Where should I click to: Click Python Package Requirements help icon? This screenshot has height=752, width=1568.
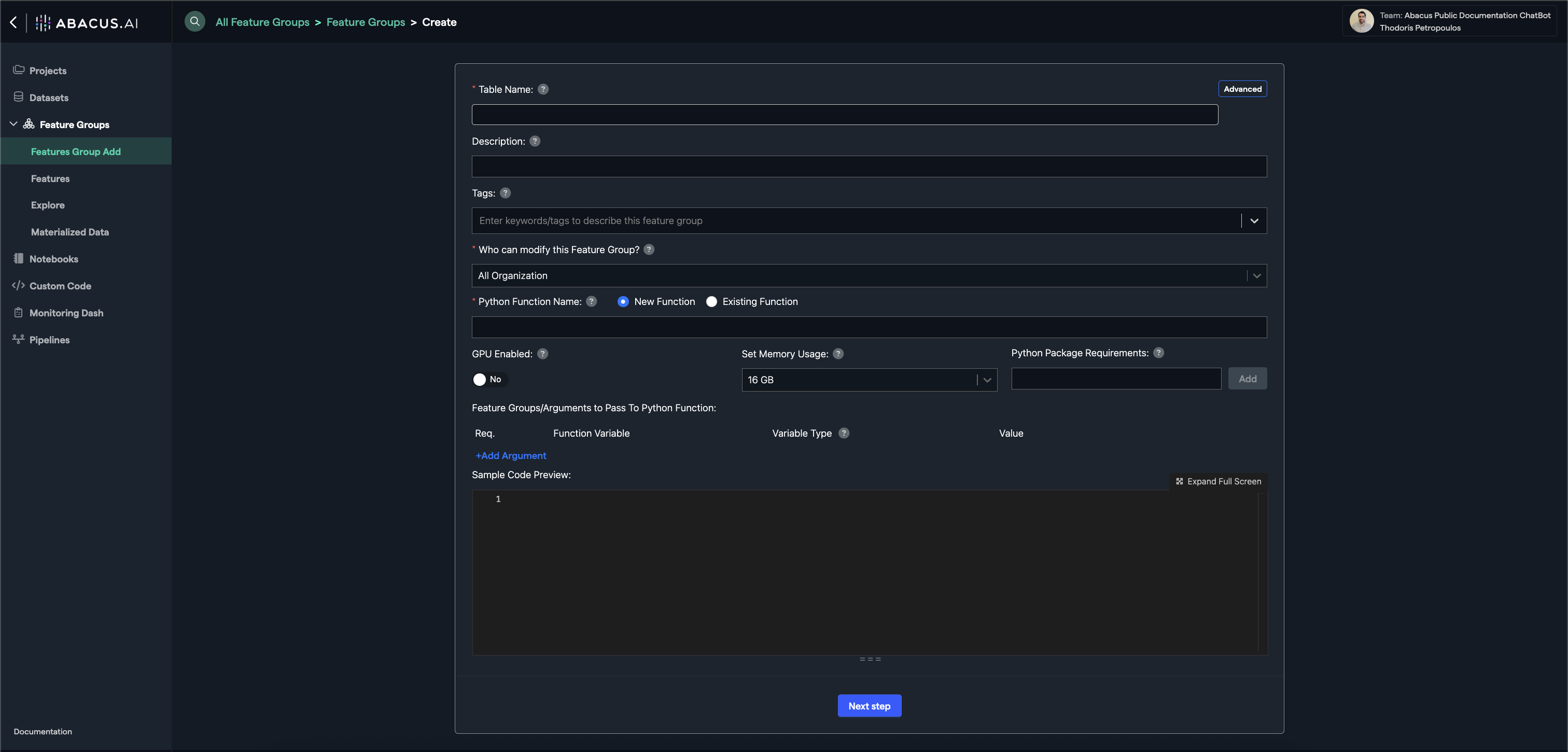click(1158, 353)
